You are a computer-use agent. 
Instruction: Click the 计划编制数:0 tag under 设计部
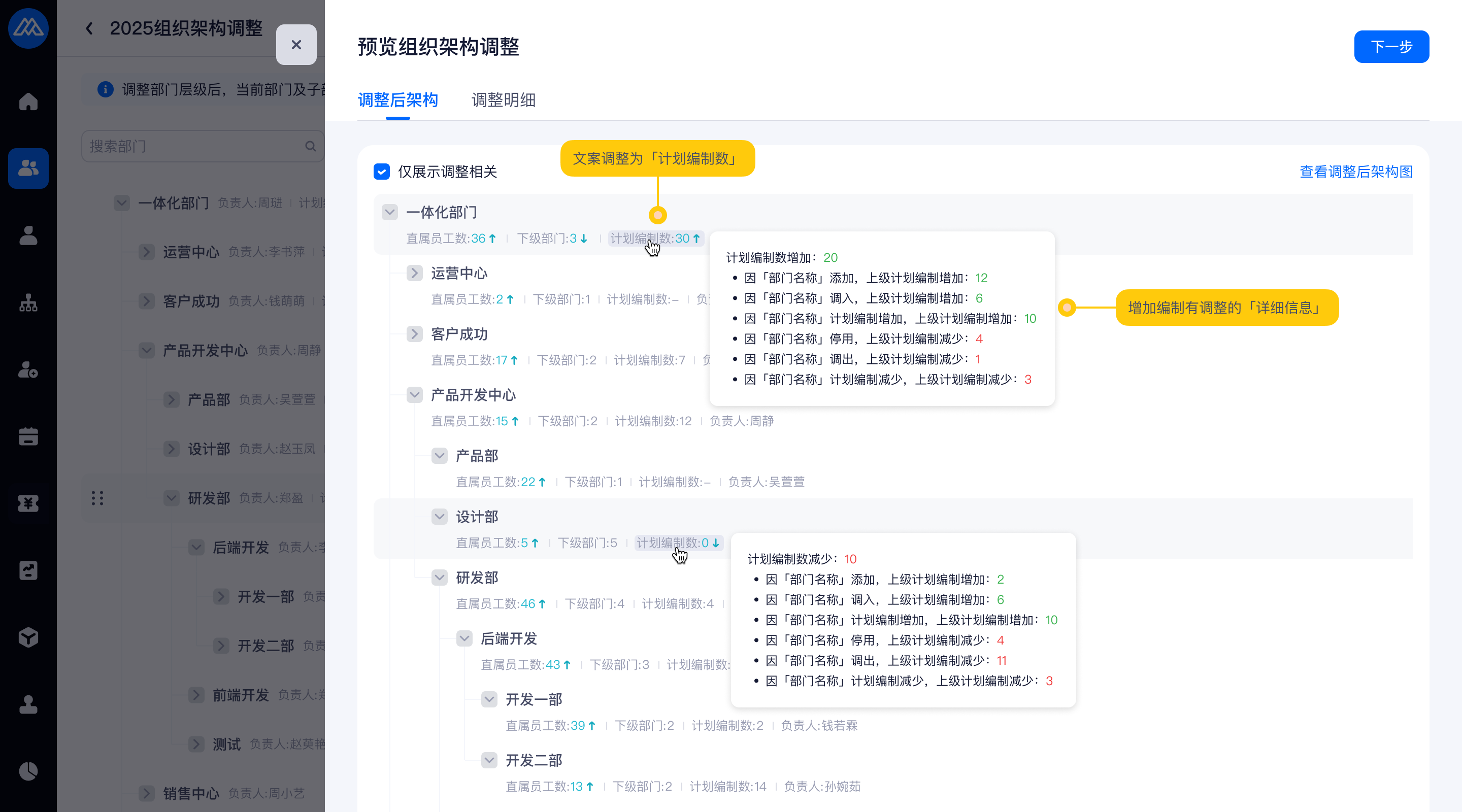click(678, 543)
